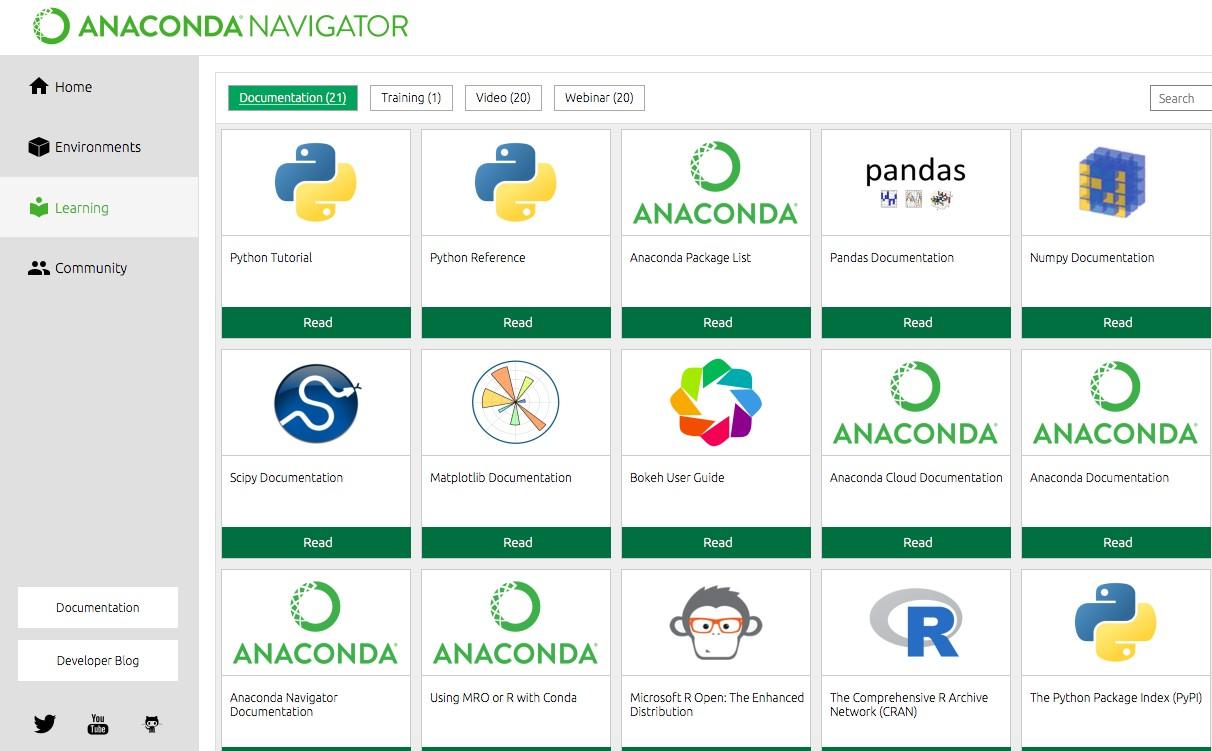Enable the Video (20) filter
The image size is (1212, 751).
pyautogui.click(x=503, y=98)
